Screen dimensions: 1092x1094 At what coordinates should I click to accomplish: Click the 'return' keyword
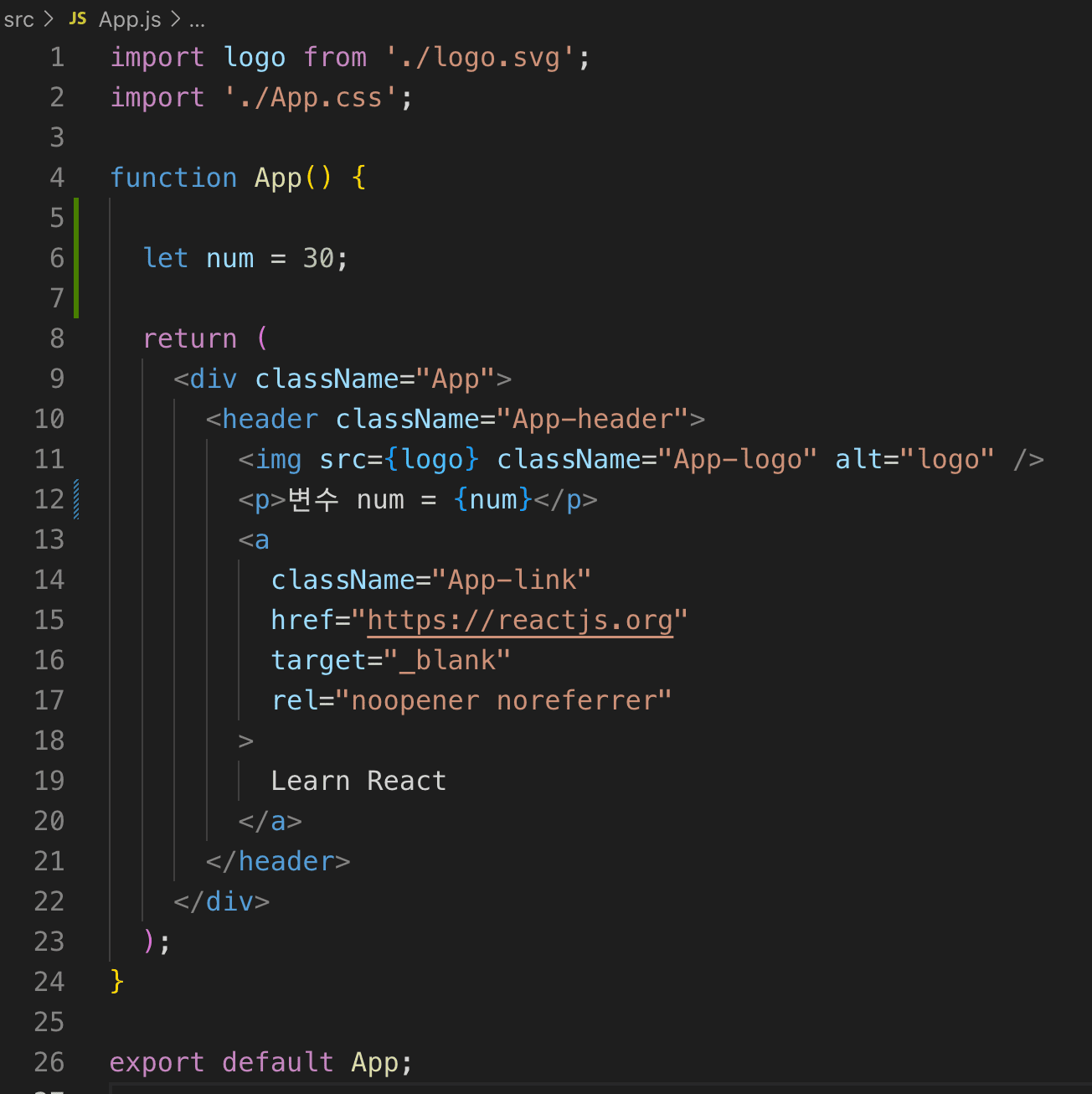190,338
